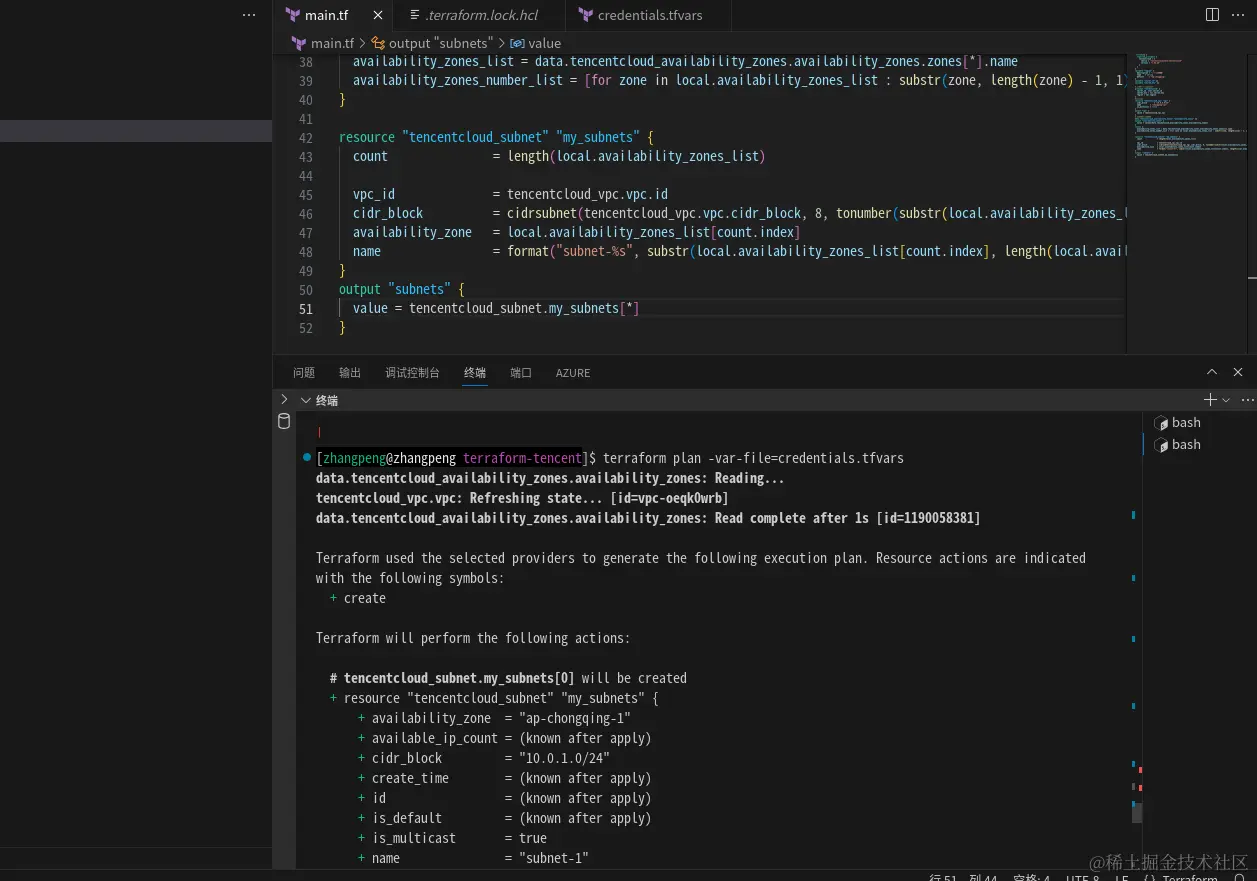Open the new terminal profile dropdown arrow
Screen dimensions: 1257x881
click(x=1226, y=400)
